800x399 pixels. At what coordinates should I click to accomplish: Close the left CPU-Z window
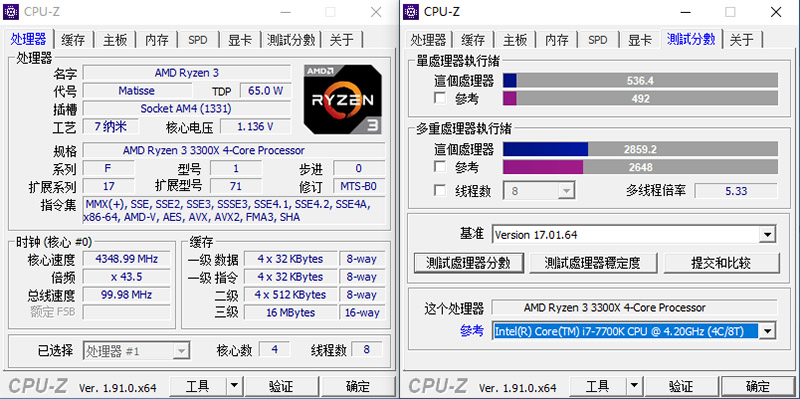coord(376,12)
